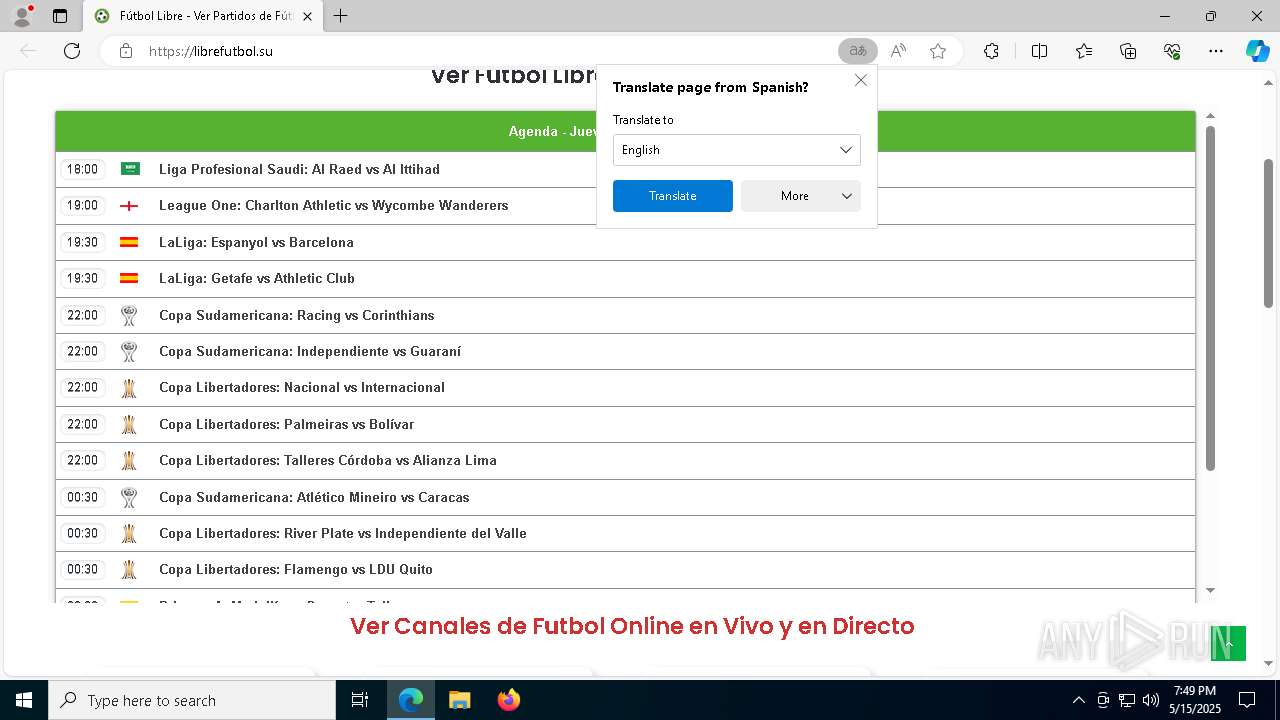Click Spain flag beside Espanyol vs Barcelona

point(129,242)
